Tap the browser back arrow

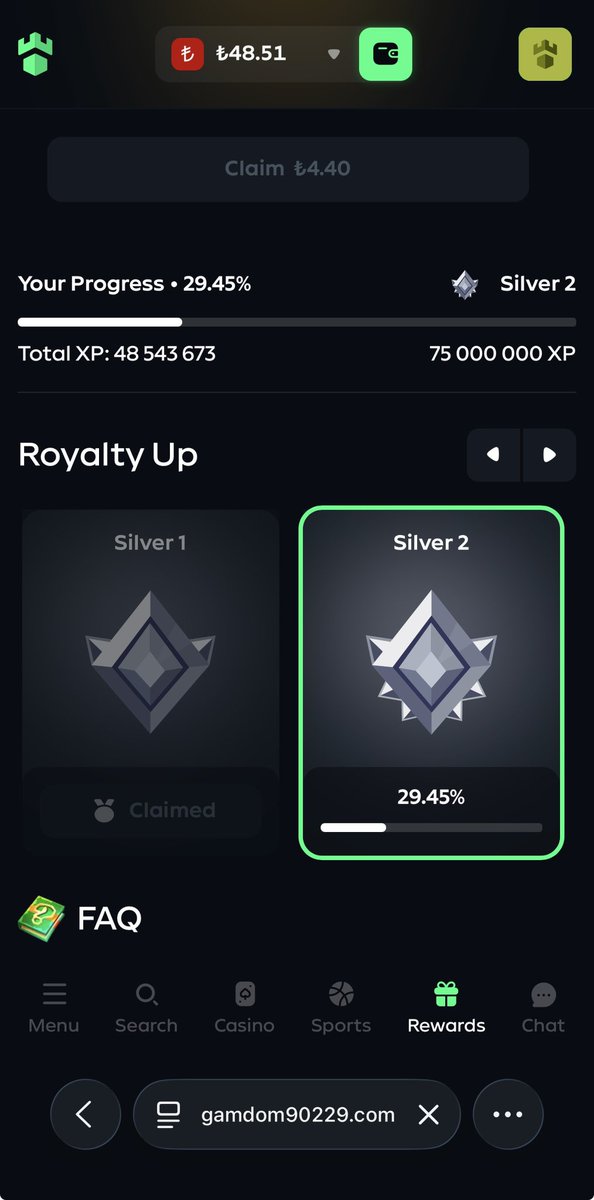click(x=85, y=1114)
